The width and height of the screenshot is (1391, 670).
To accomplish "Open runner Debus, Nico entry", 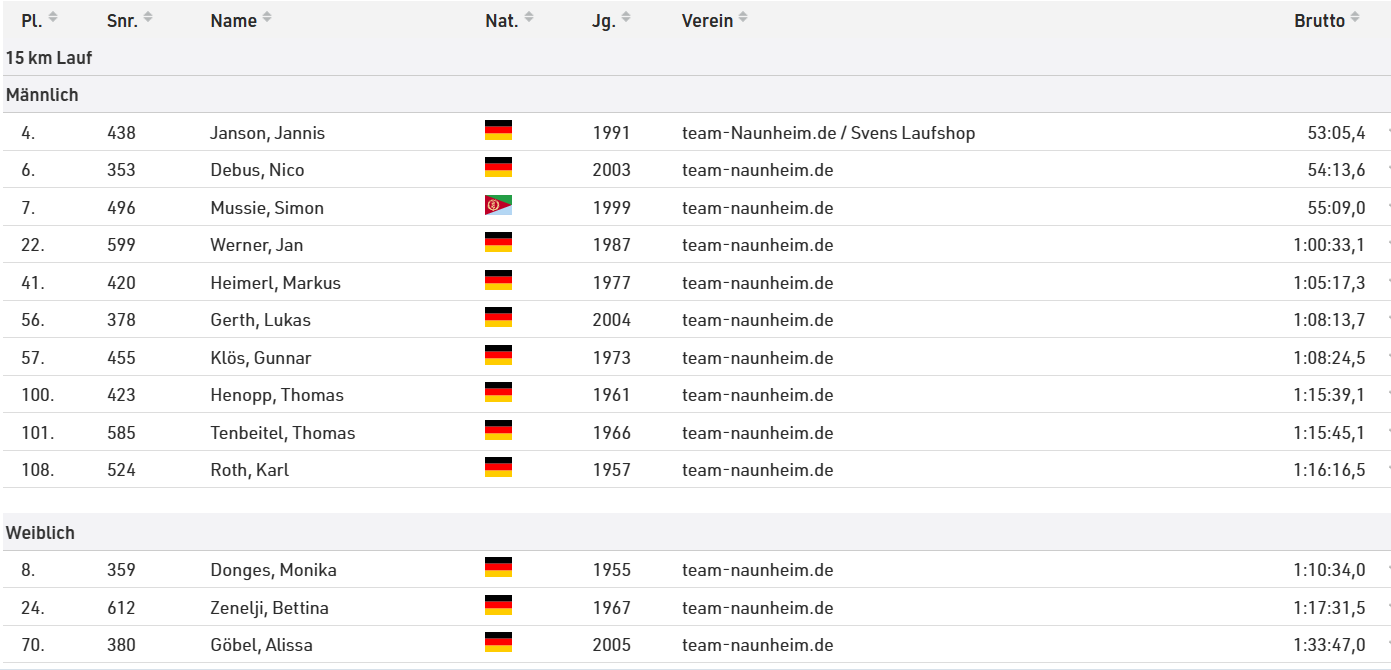I will [x=257, y=170].
